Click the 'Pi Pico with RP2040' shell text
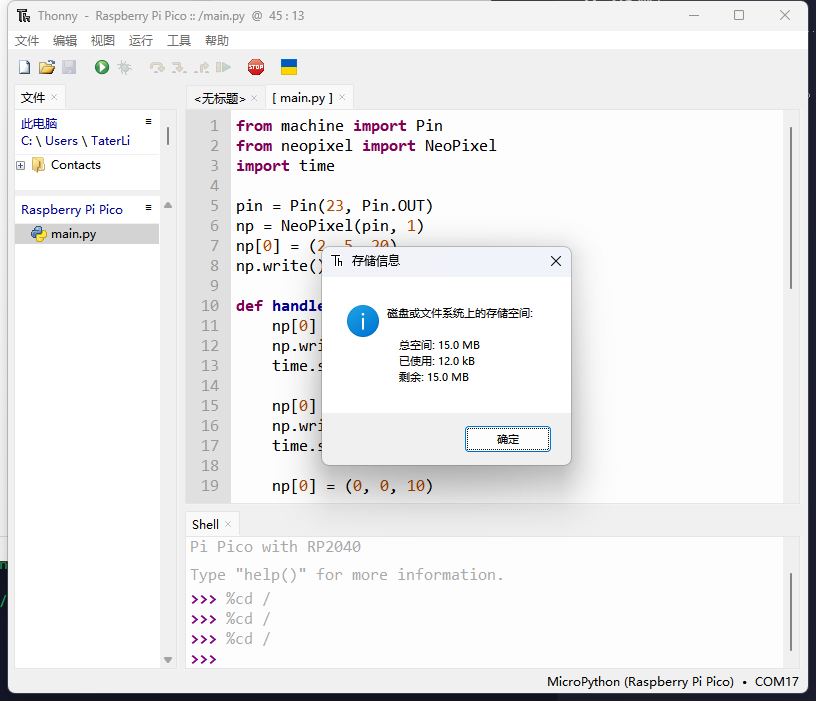Viewport: 816px width, 701px height. pos(275,546)
